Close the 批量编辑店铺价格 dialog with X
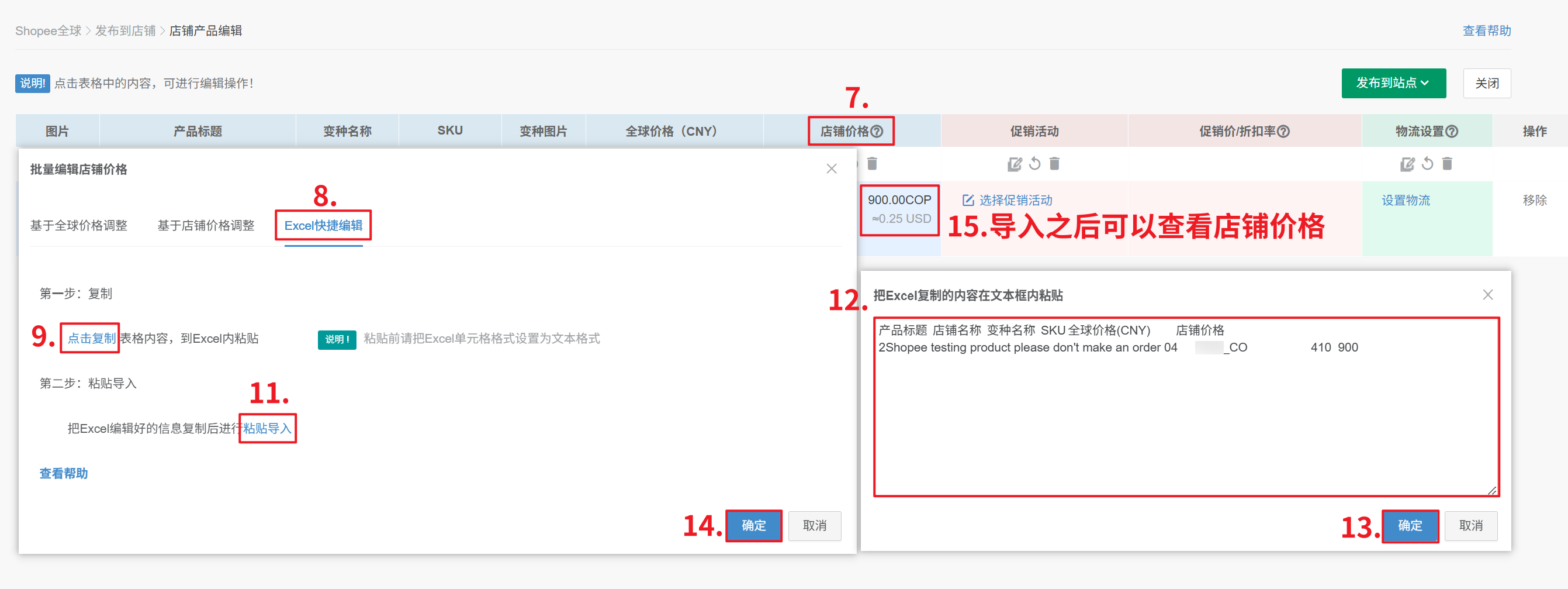 [832, 168]
